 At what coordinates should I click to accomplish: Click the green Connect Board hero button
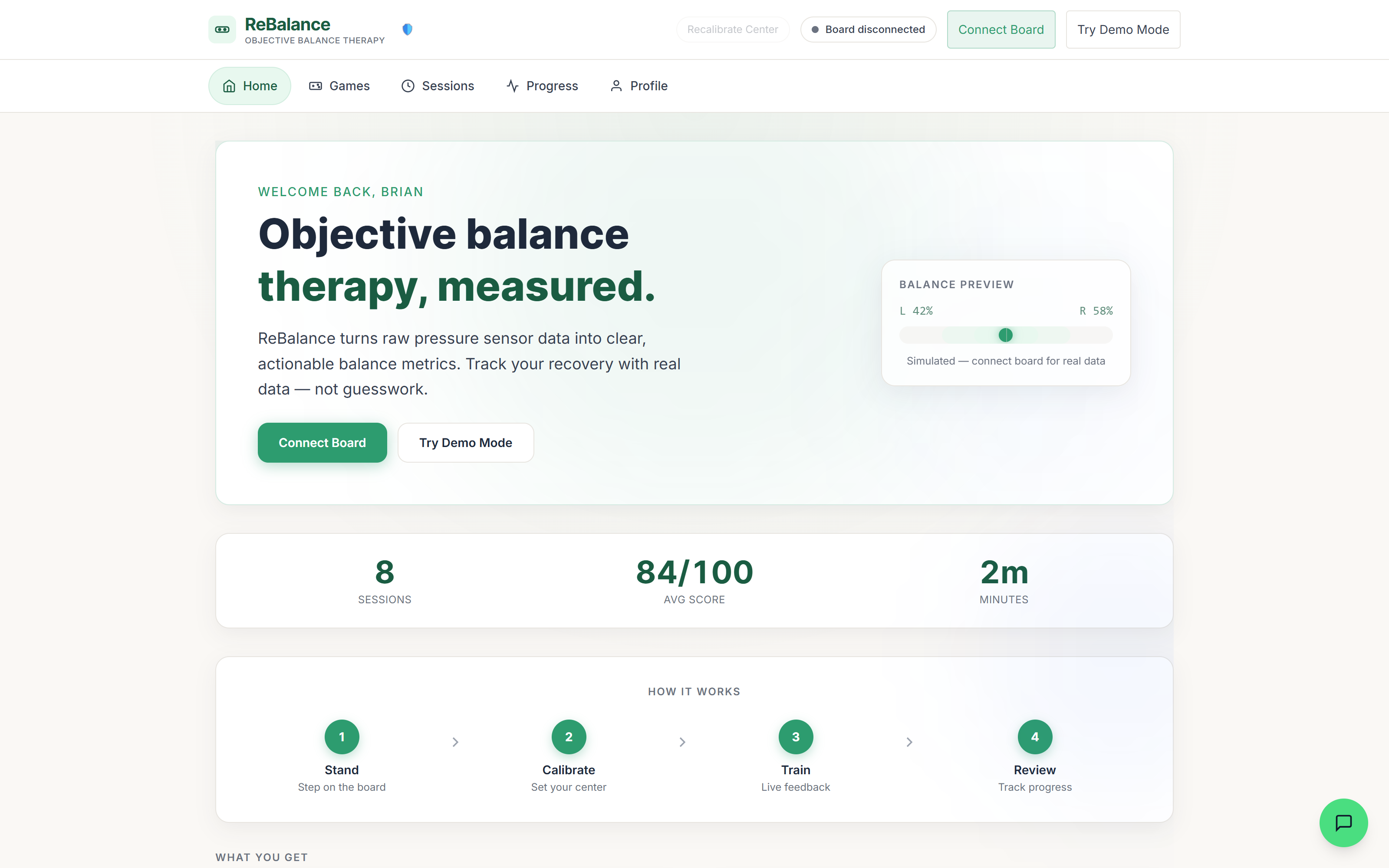pos(322,443)
